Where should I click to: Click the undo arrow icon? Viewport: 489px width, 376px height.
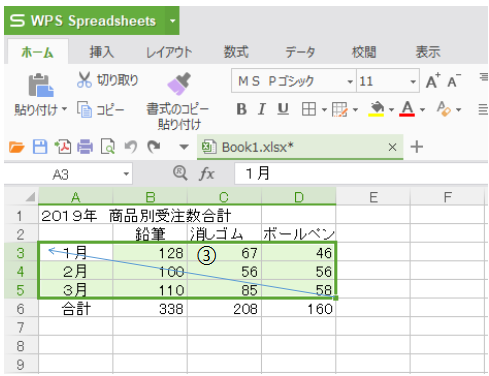[130, 147]
